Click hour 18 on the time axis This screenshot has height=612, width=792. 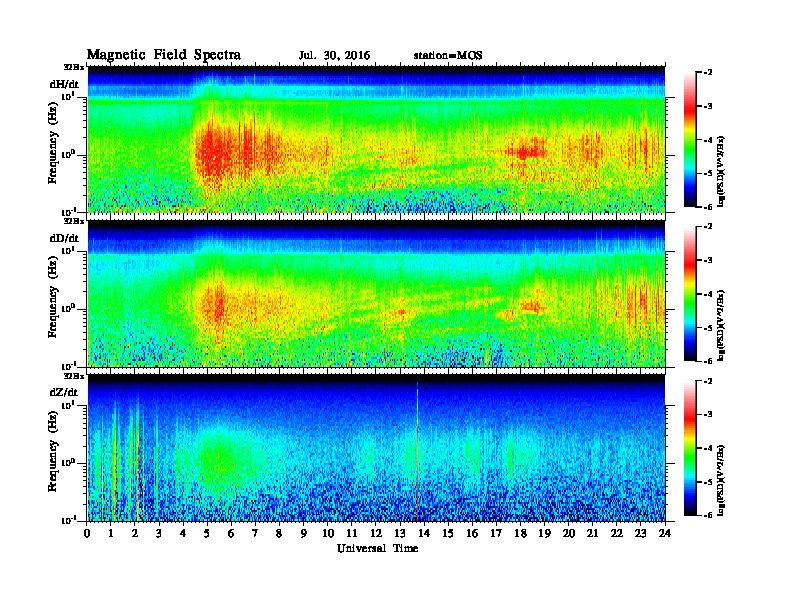(x=521, y=534)
